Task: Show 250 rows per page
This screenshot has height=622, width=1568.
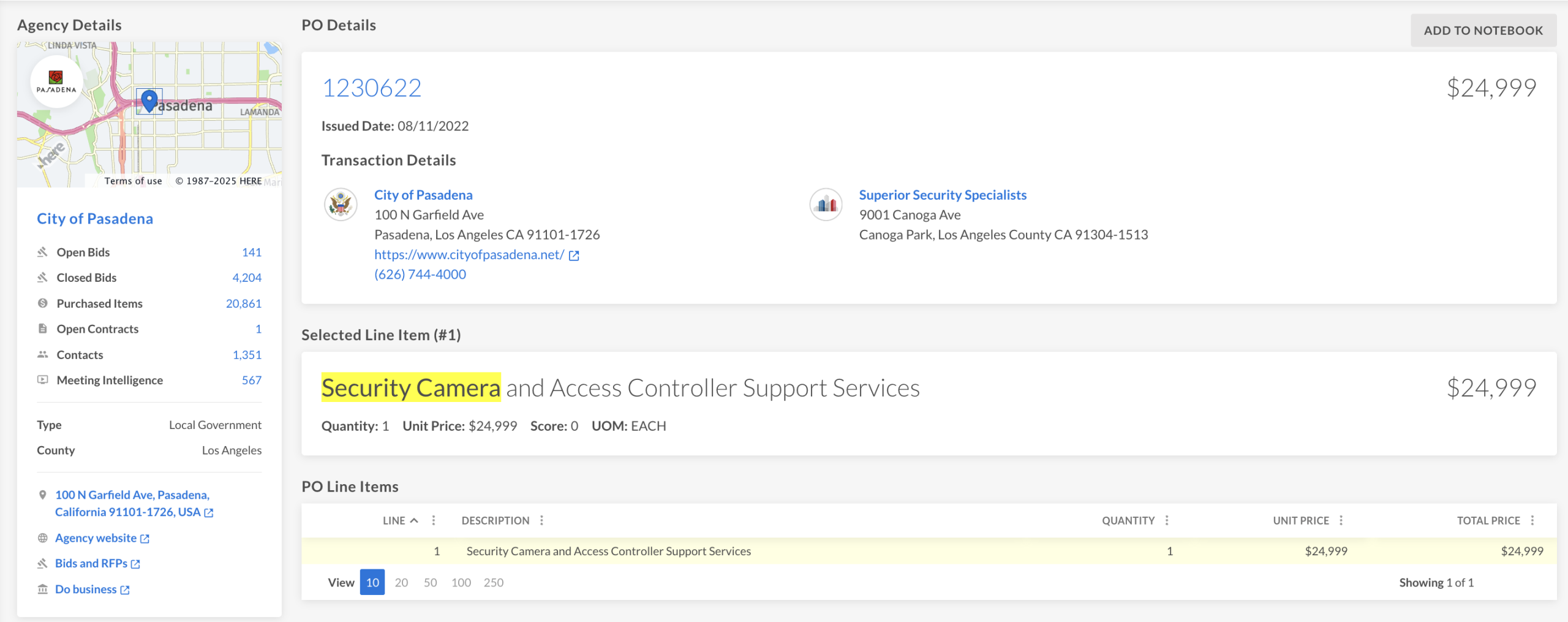Action: click(493, 583)
